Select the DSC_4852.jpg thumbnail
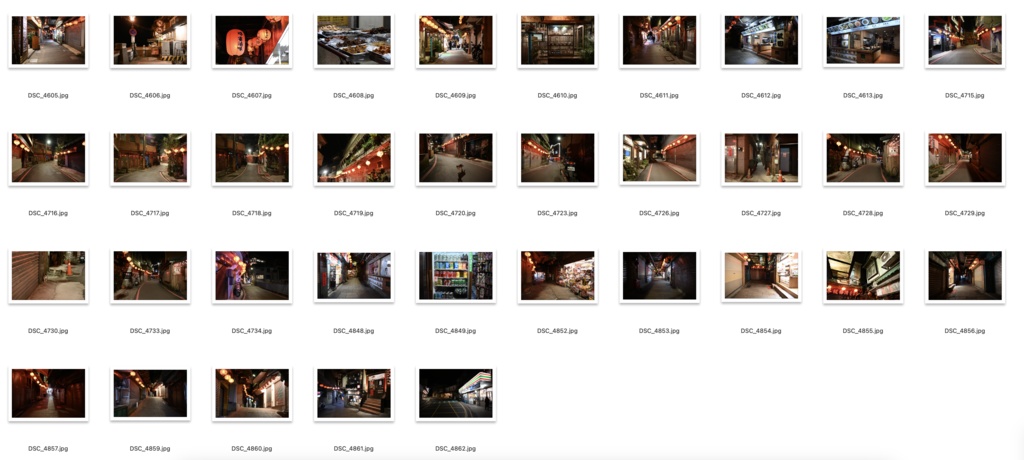Image resolution: width=1024 pixels, height=460 pixels. pyautogui.click(x=558, y=276)
